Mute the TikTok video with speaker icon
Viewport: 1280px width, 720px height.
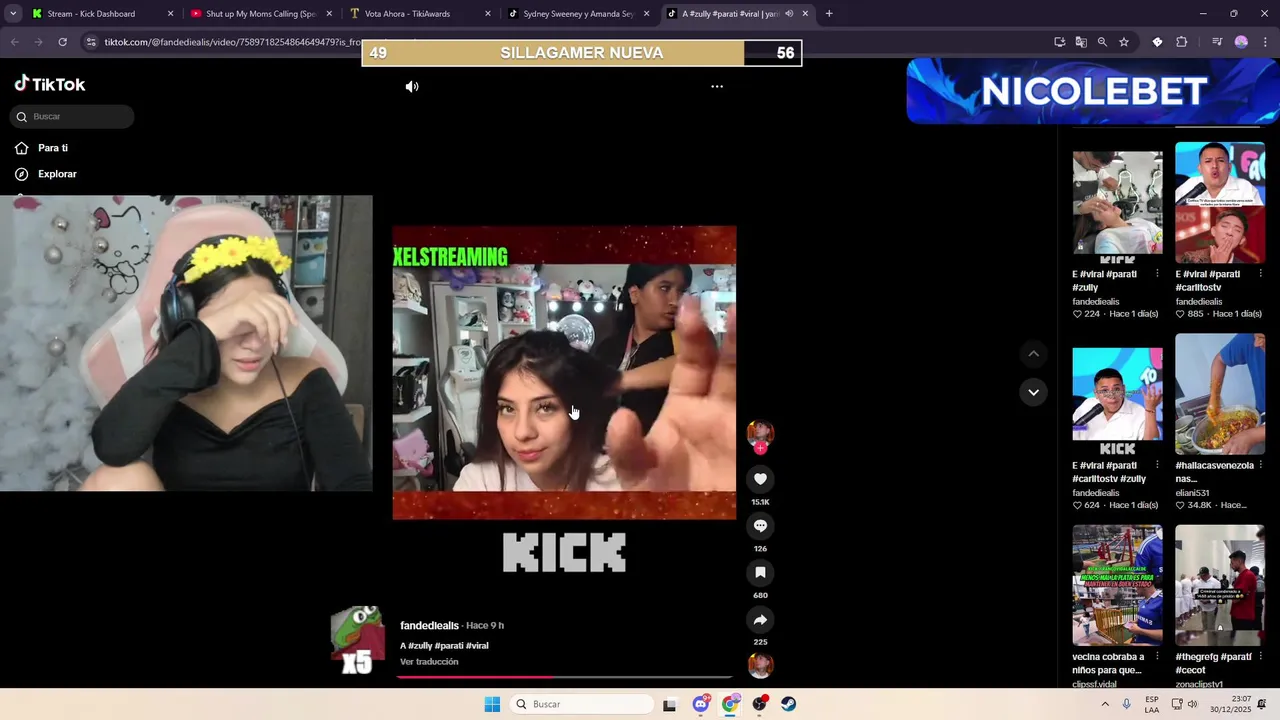point(412,87)
